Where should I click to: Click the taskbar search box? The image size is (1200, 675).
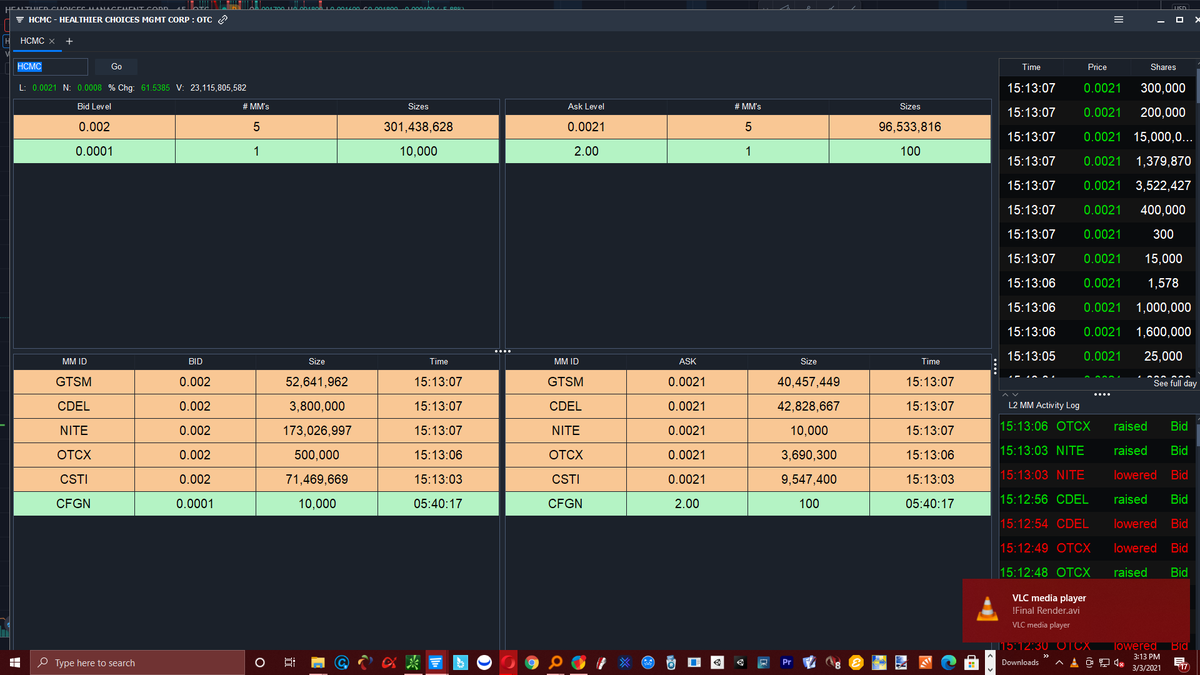tap(137, 662)
